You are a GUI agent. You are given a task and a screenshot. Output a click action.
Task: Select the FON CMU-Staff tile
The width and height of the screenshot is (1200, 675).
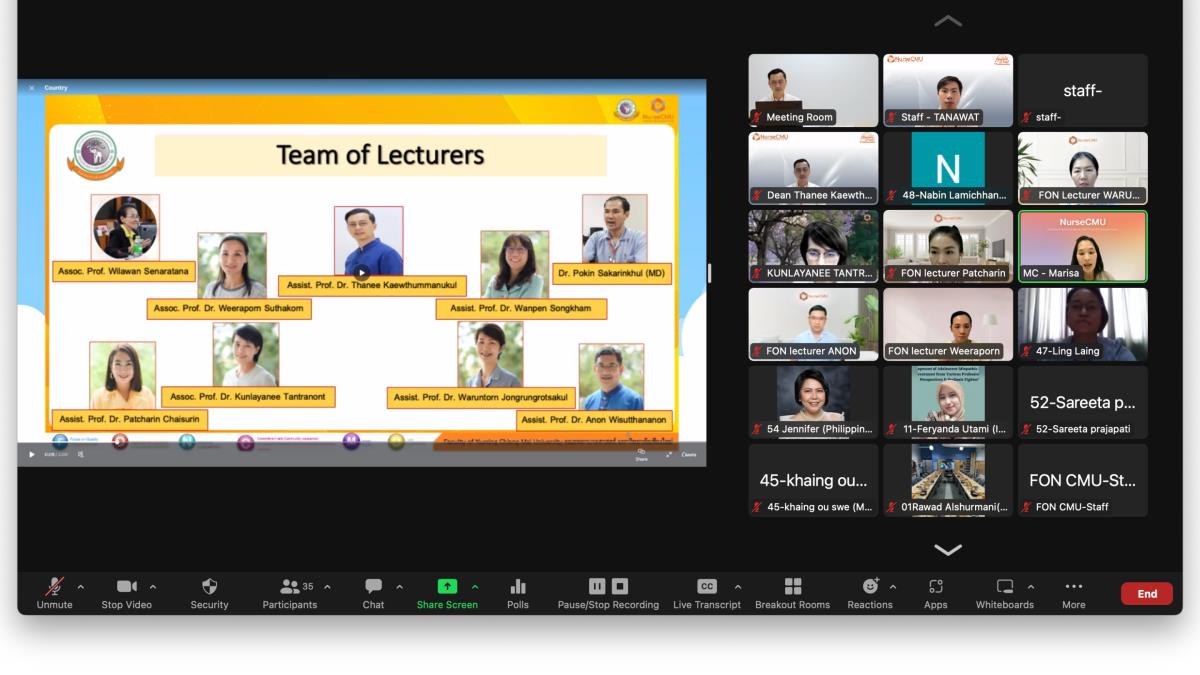(1083, 480)
